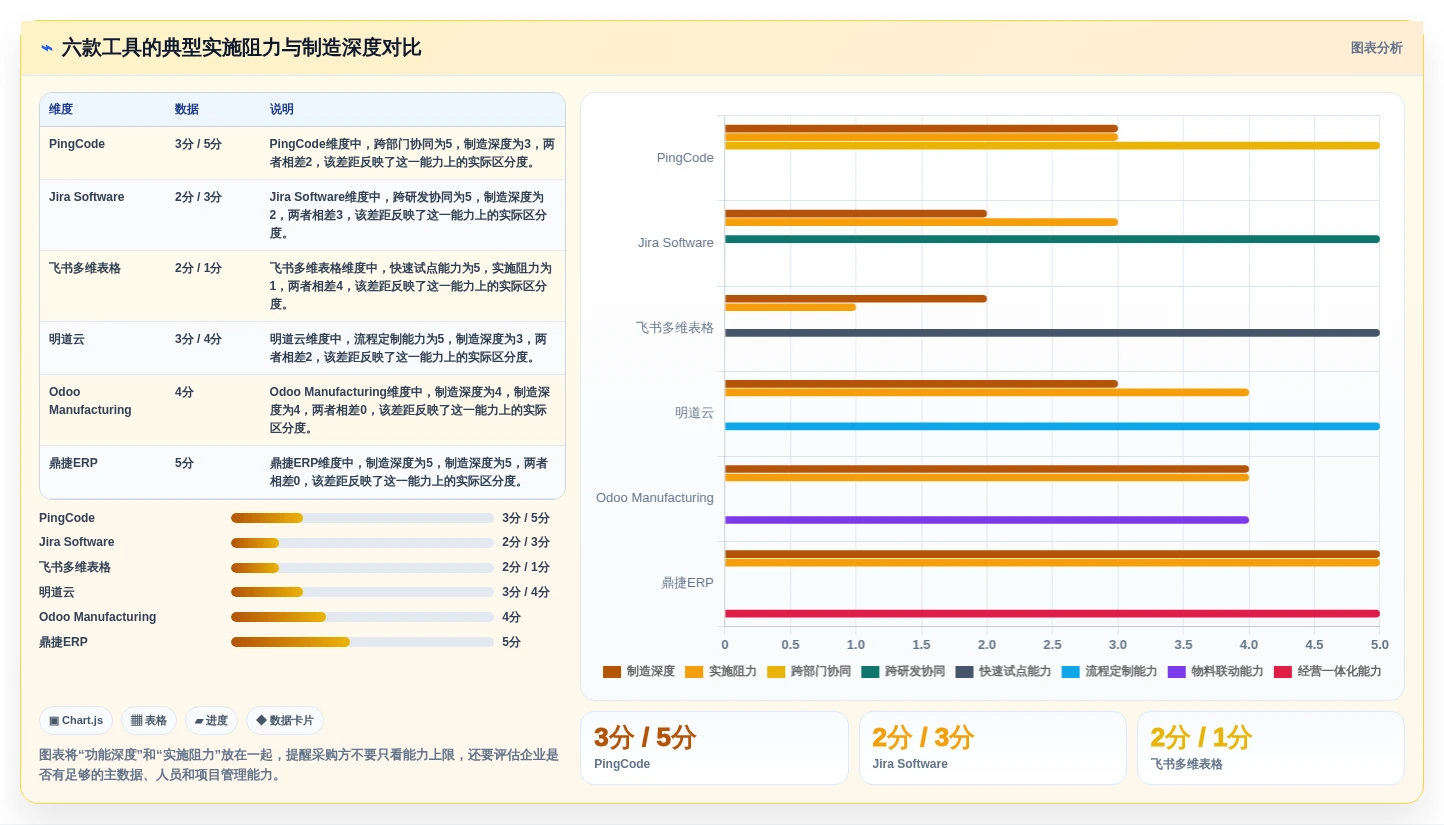Image resolution: width=1444 pixels, height=825 pixels.
Task: Click the x-axis tick label 5.0
Action: 1380,645
